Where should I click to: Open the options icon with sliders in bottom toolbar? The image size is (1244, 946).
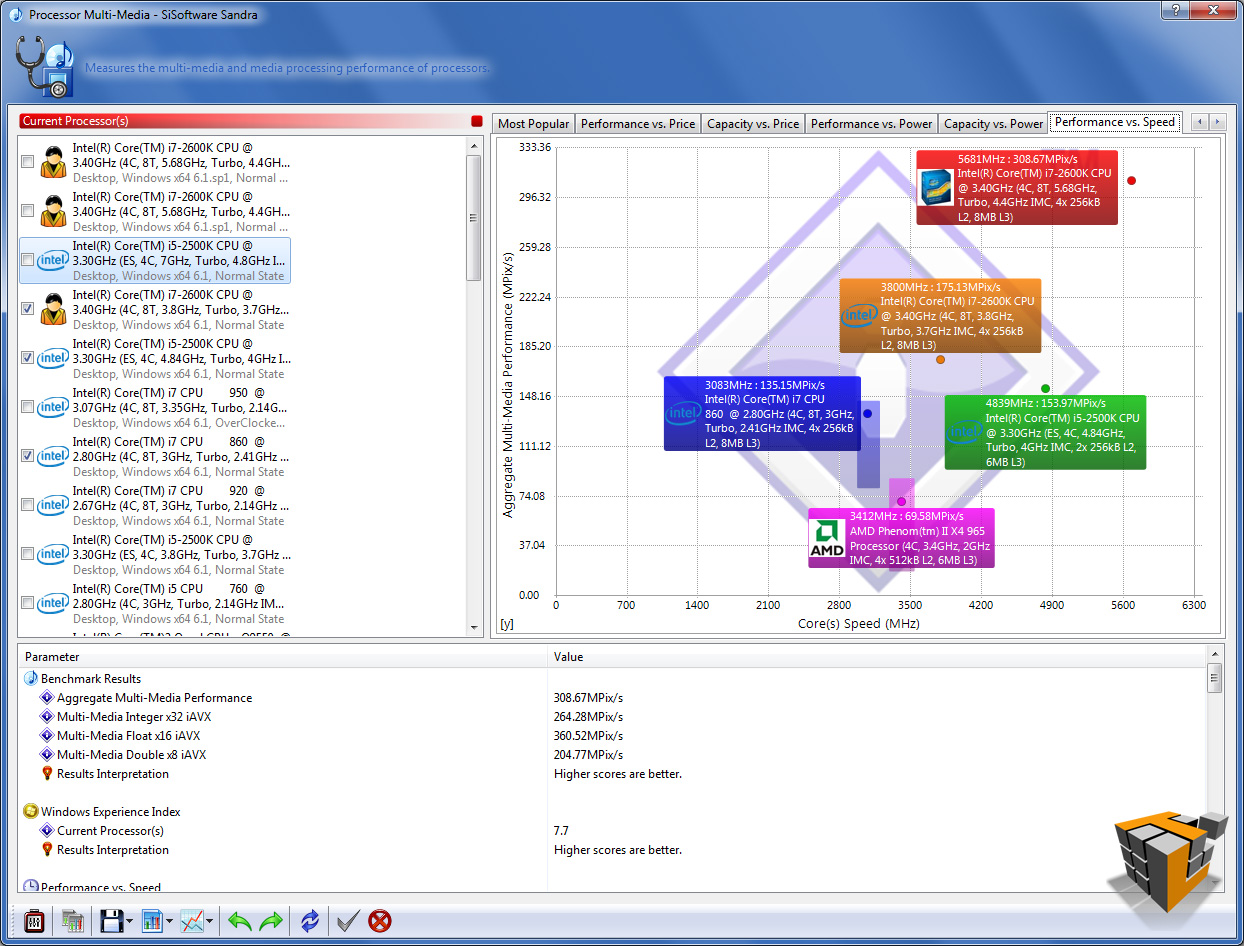tap(33, 921)
